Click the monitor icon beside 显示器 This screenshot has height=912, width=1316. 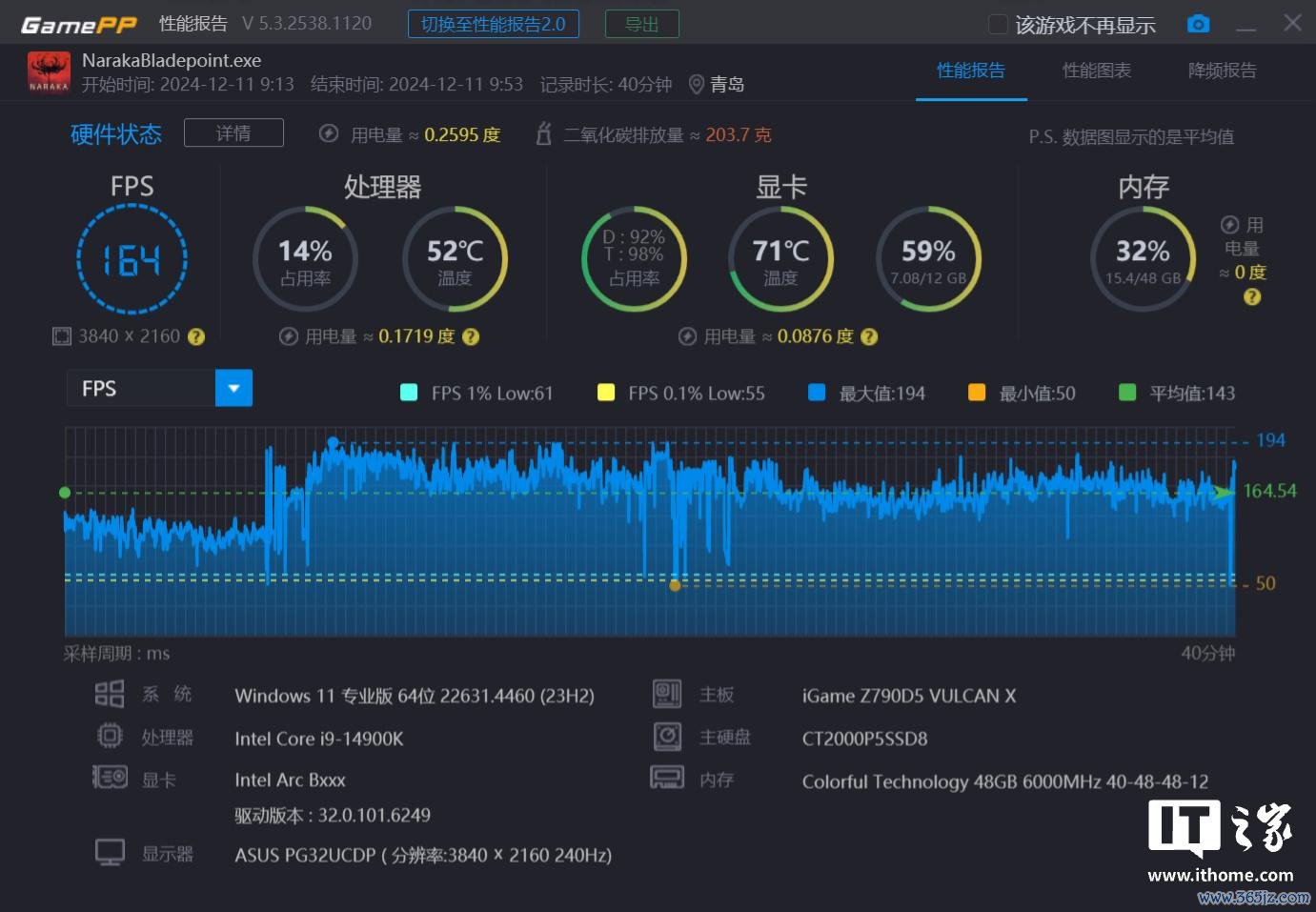[110, 852]
